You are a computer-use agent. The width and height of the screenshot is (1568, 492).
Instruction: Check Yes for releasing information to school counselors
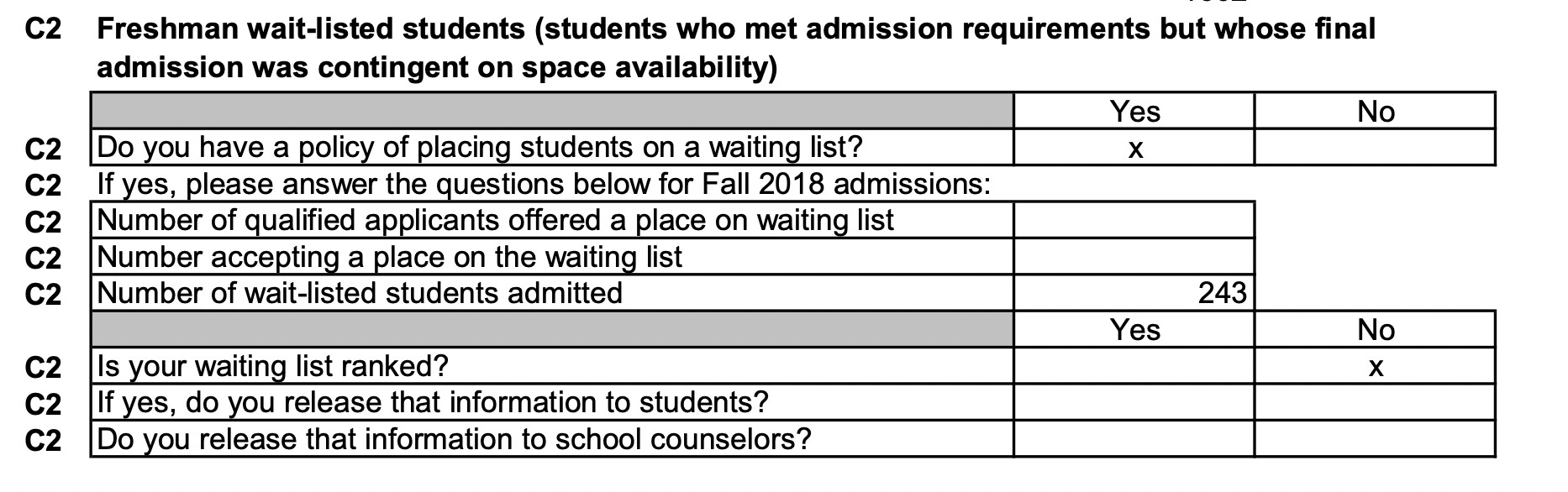coord(1134,439)
